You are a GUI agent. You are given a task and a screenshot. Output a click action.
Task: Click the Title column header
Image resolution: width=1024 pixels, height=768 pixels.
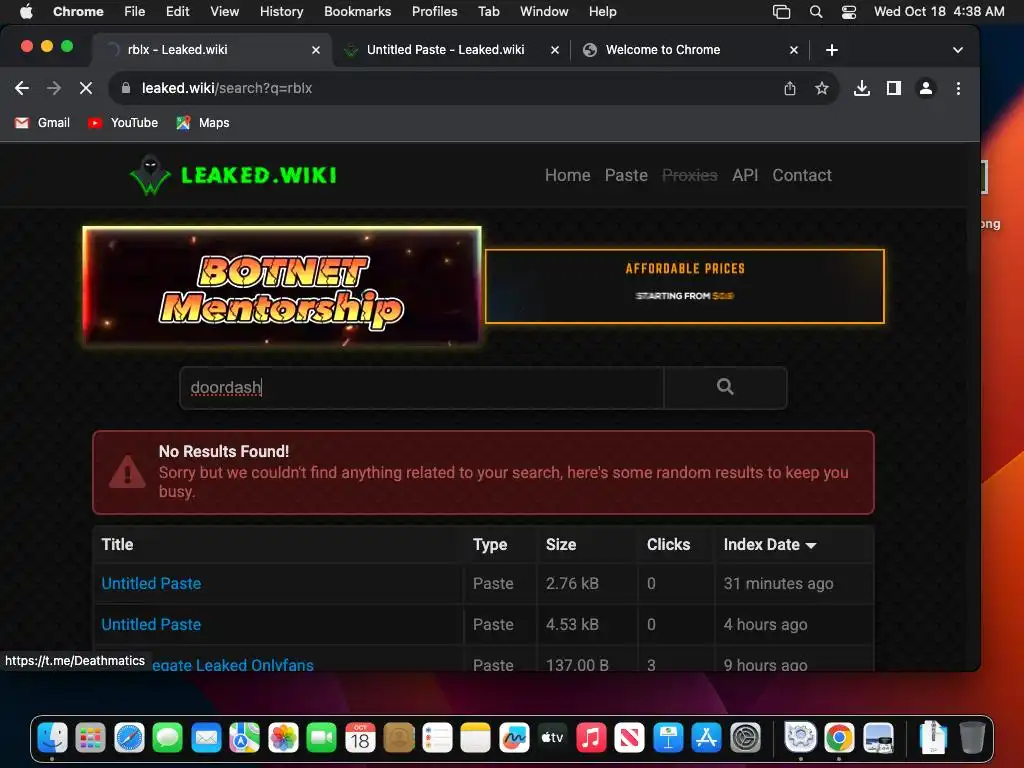pyautogui.click(x=118, y=545)
